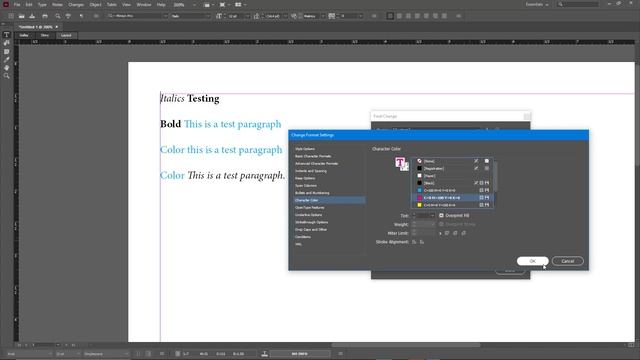Open the leading value dropdown
This screenshot has height=360, width=640.
tap(285, 16)
